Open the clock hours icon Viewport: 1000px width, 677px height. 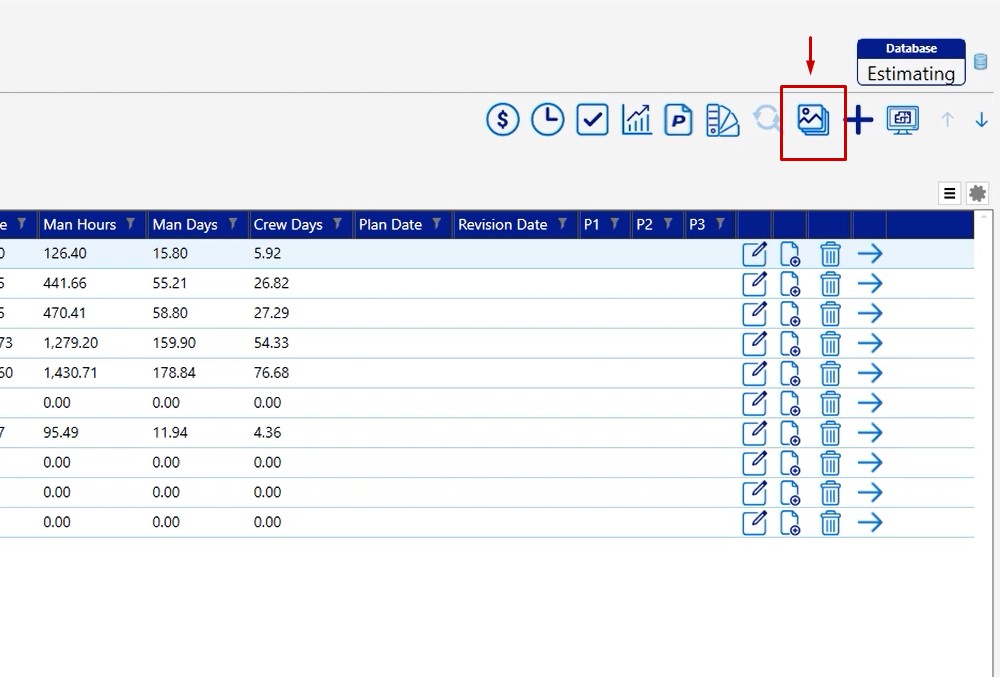pyautogui.click(x=547, y=120)
